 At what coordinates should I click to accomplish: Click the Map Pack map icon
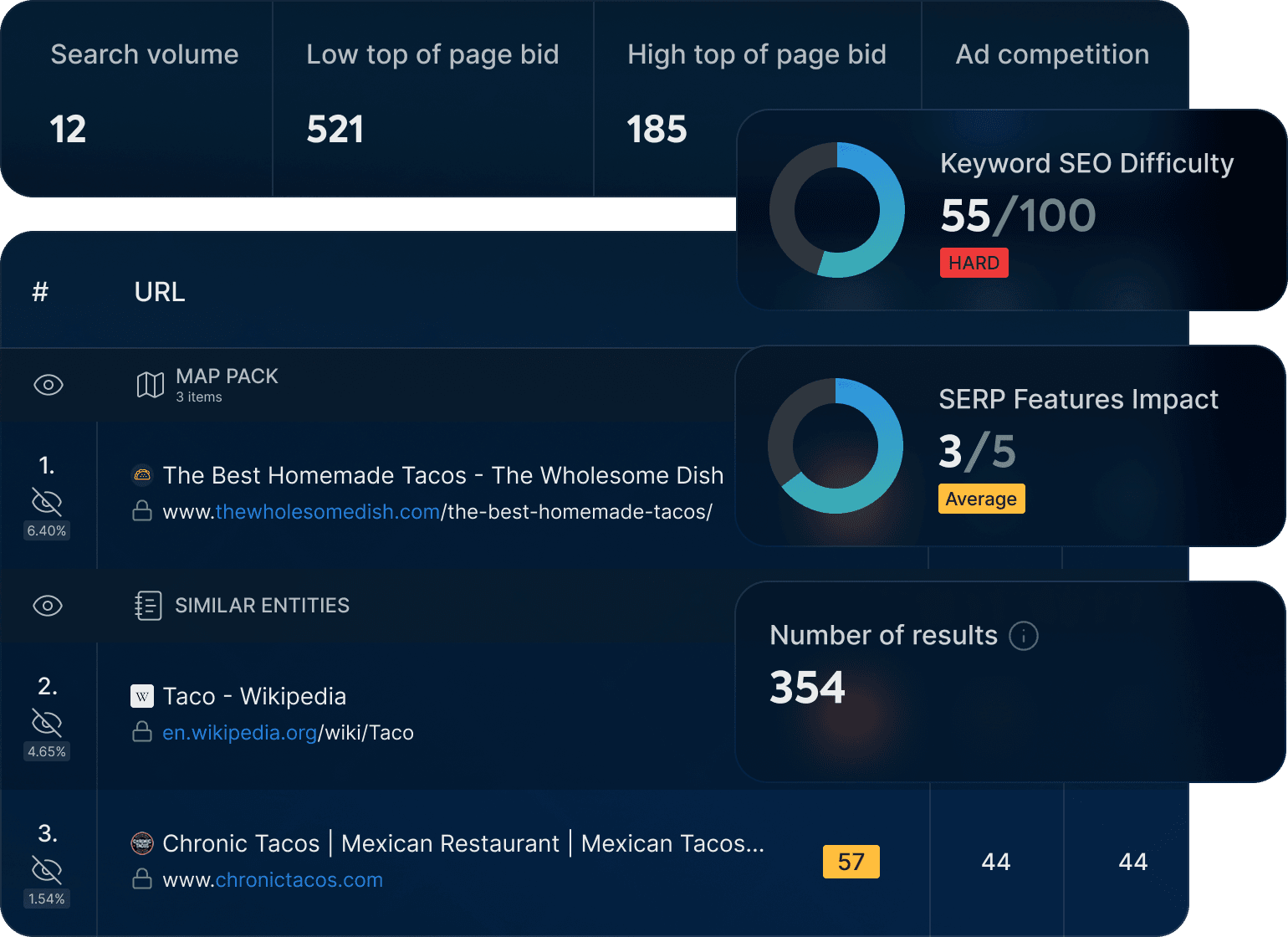click(x=149, y=385)
